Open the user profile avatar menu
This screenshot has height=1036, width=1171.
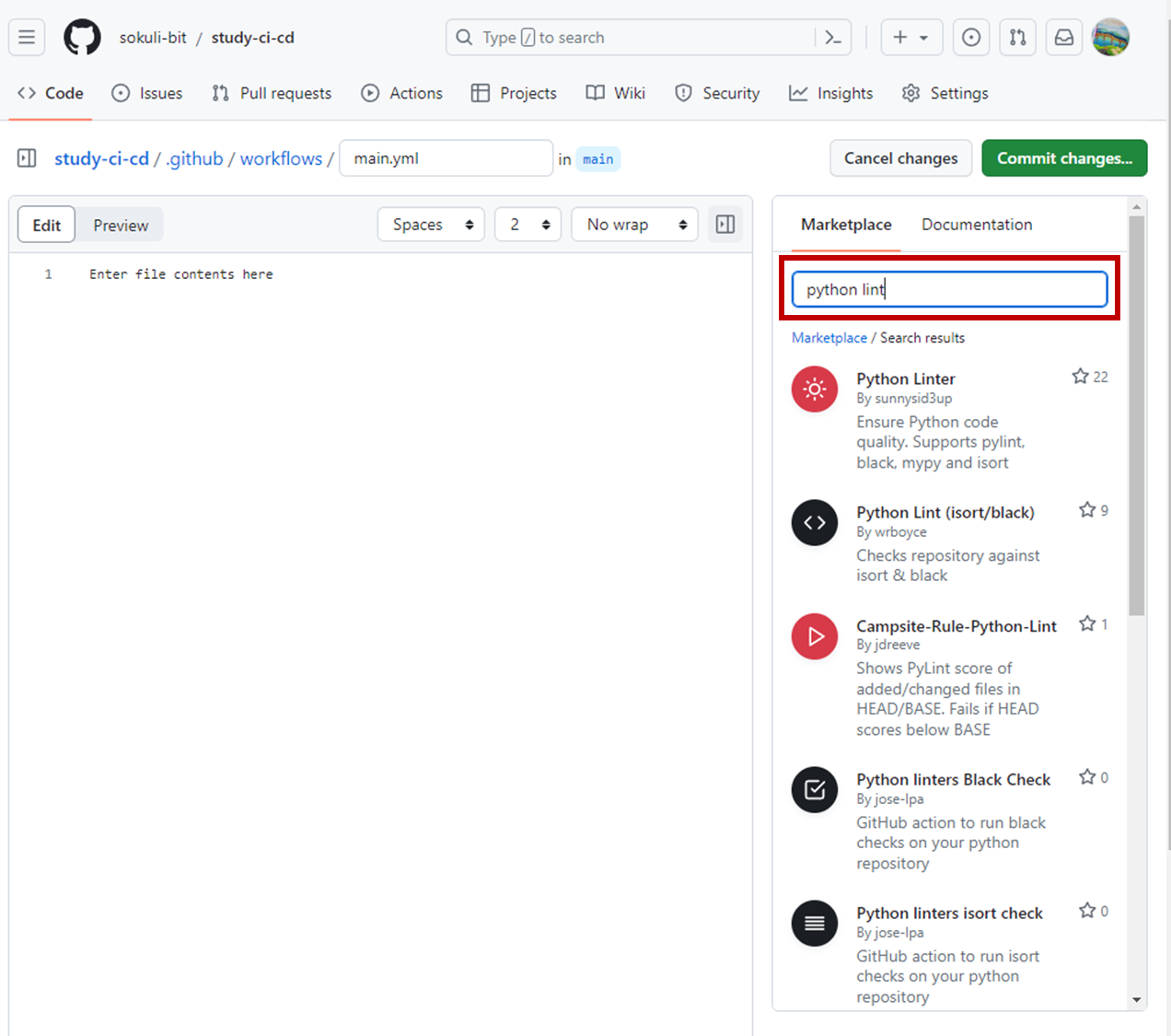[x=1110, y=38]
